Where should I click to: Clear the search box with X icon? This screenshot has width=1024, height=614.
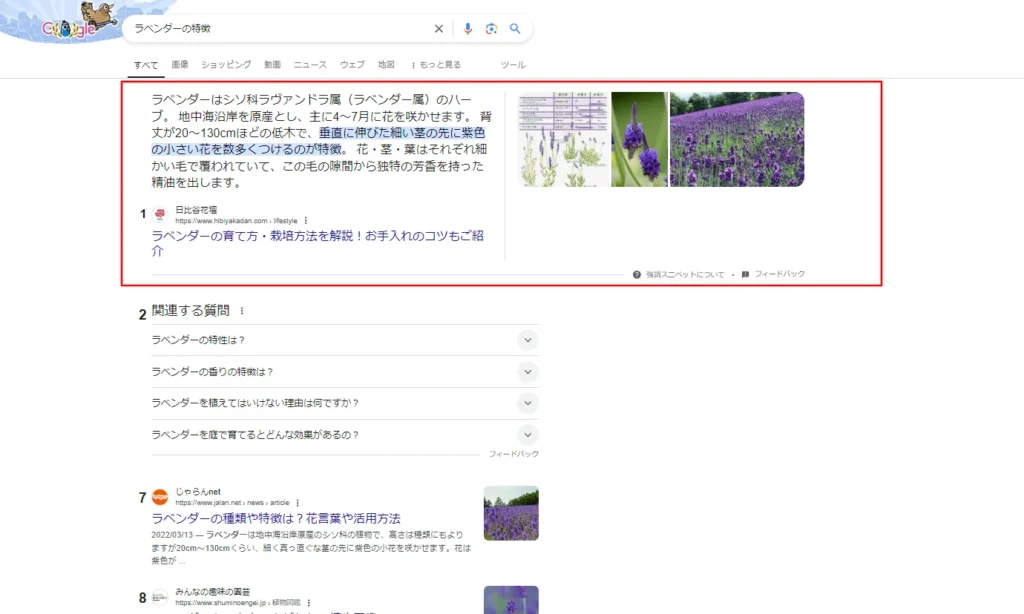pos(438,29)
